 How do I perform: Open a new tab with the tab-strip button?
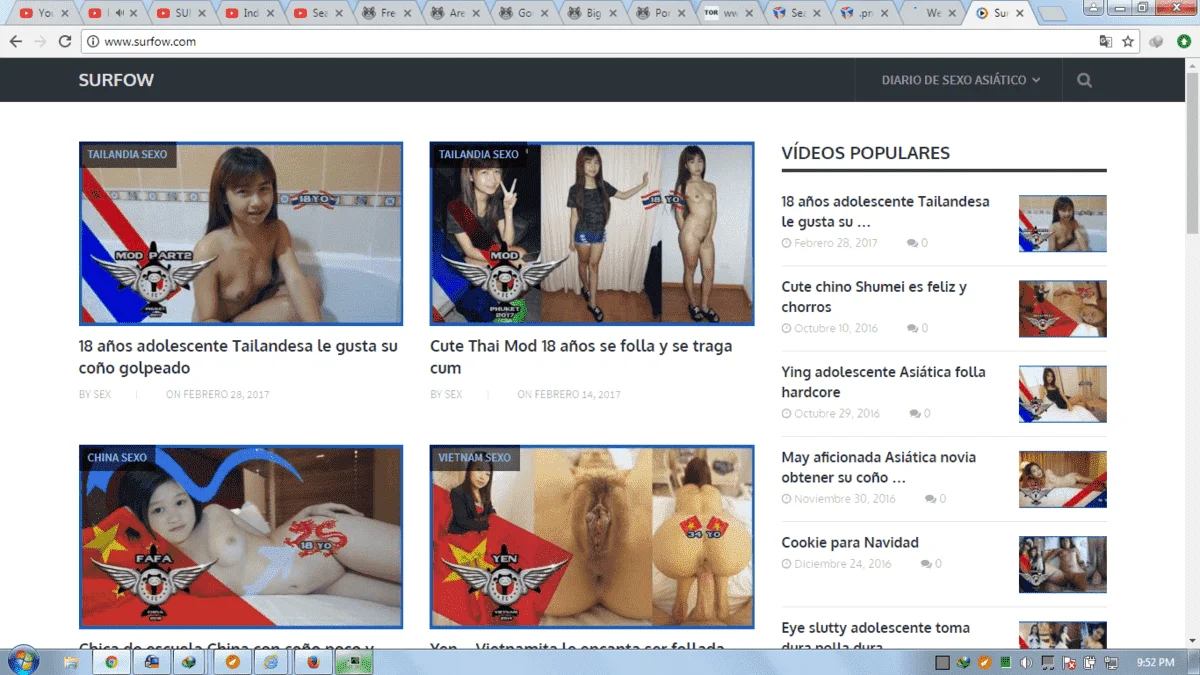pos(1052,14)
